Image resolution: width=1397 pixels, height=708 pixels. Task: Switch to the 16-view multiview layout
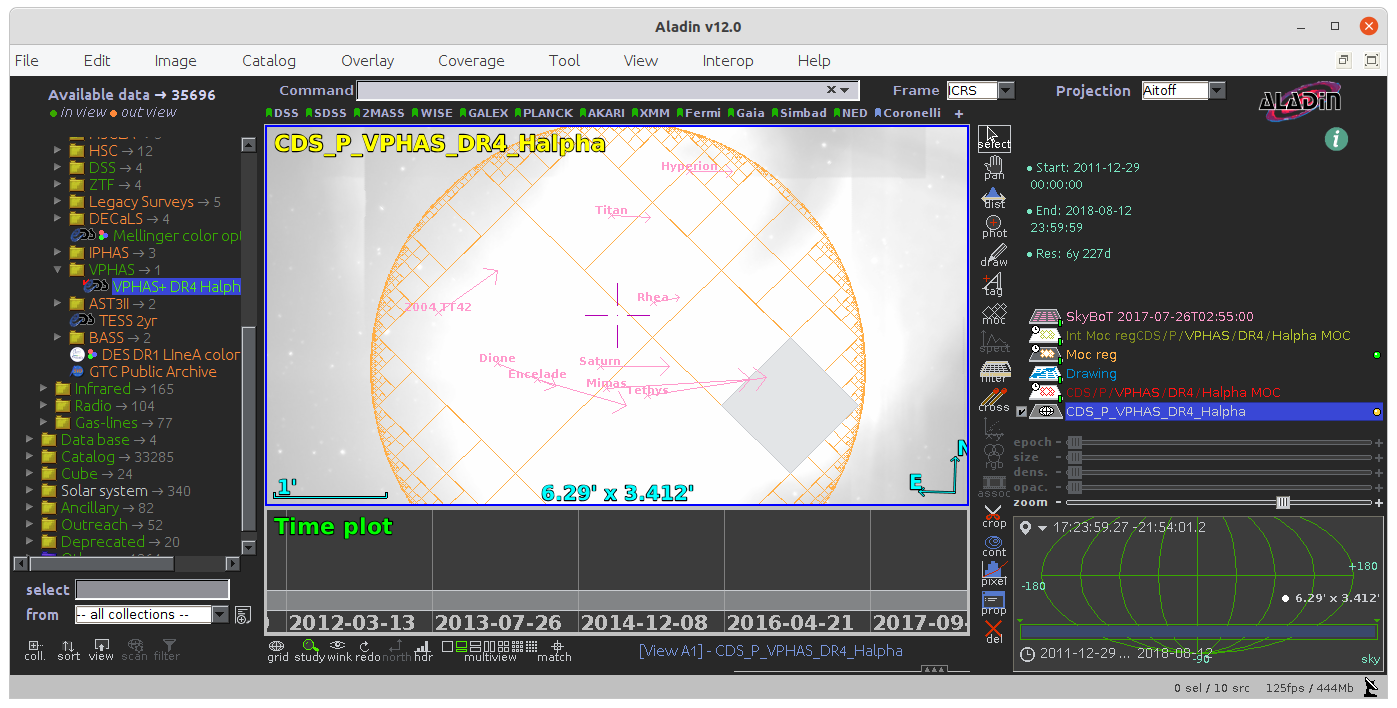(531, 646)
